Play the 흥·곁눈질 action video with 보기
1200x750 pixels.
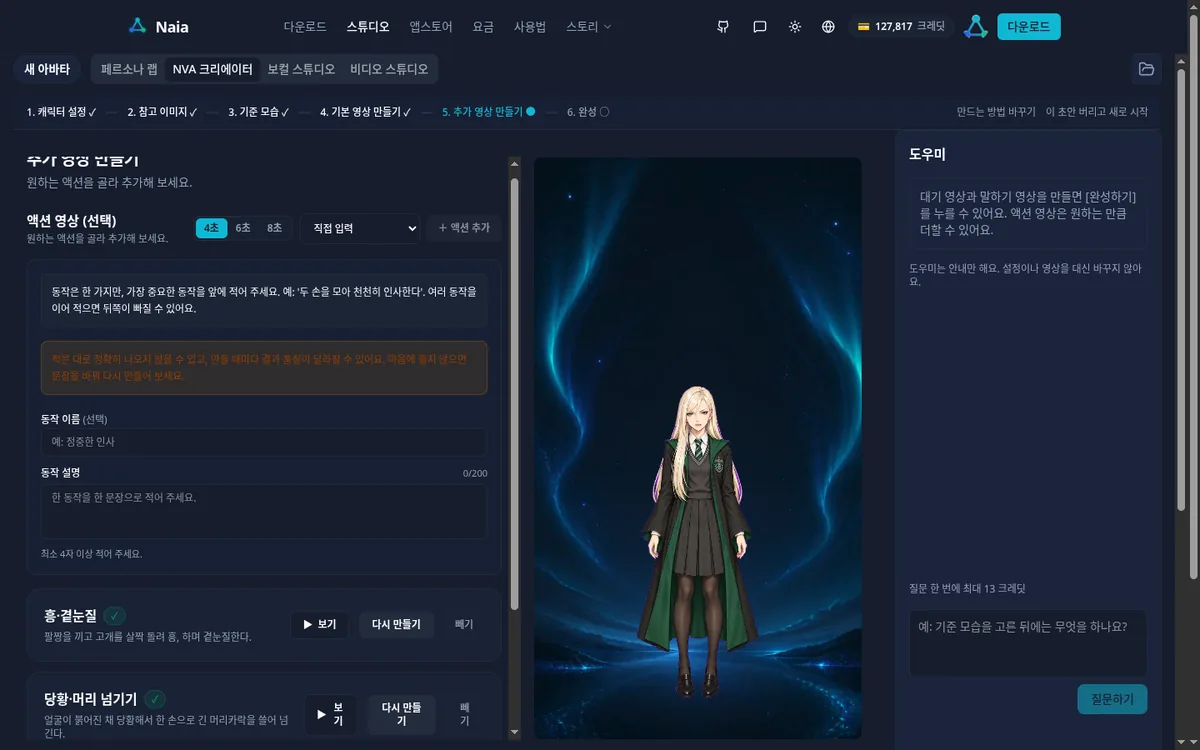(320, 625)
